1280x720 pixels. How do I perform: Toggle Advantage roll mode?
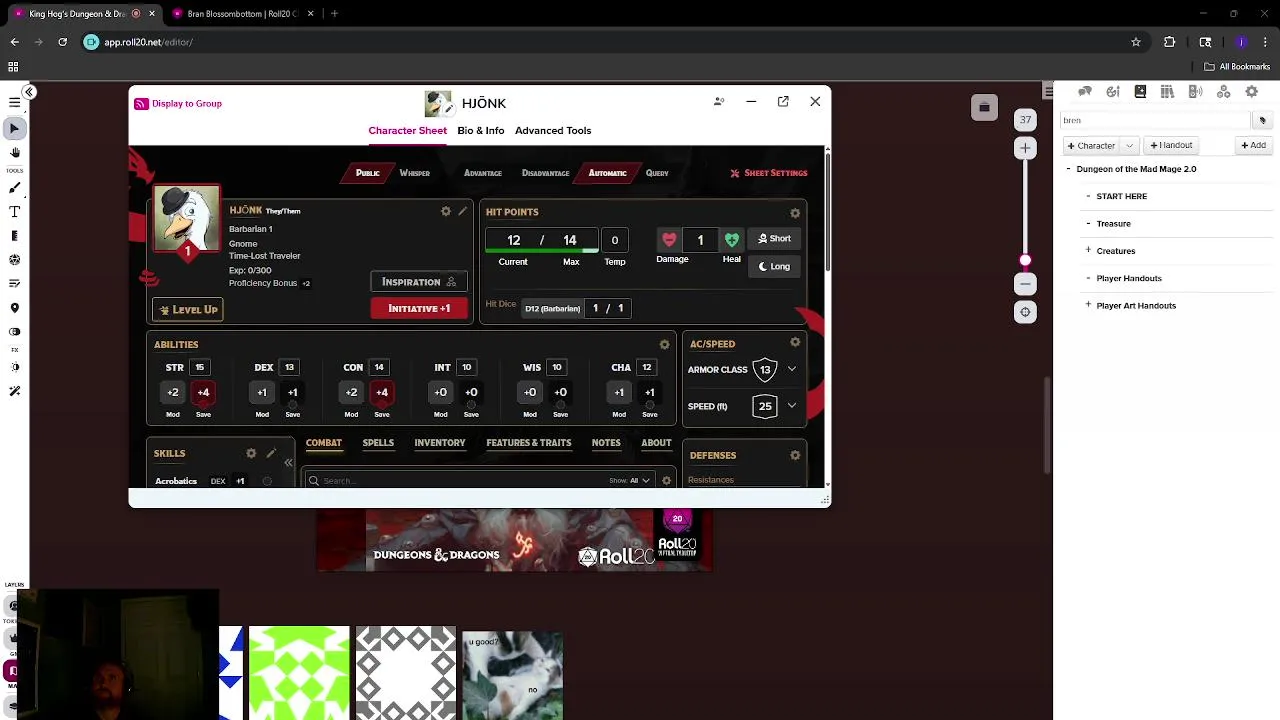[483, 173]
